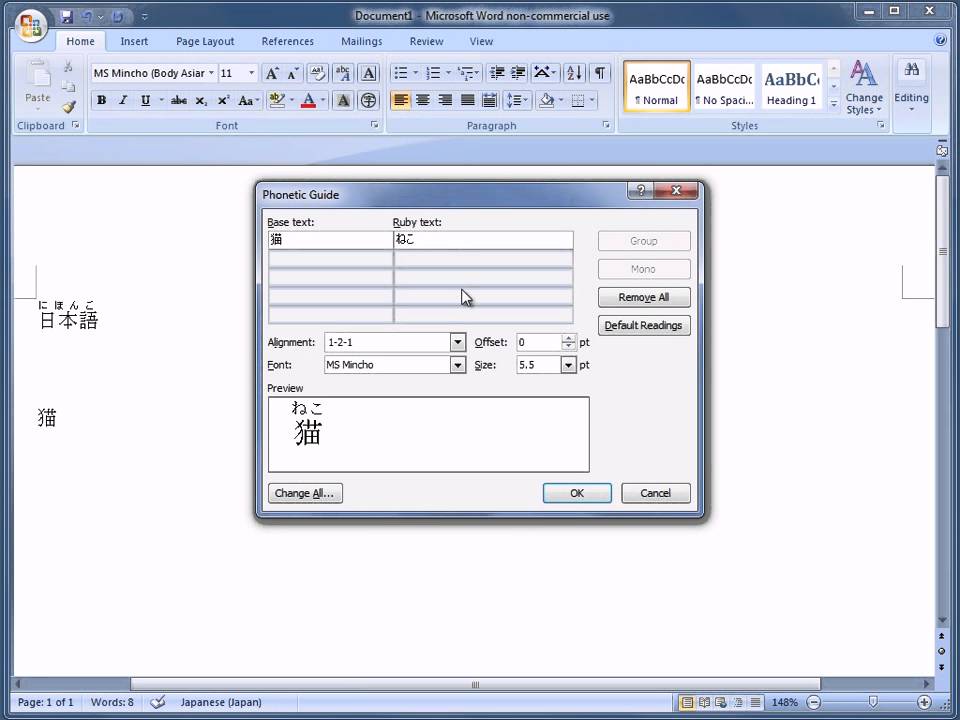Increase Offset stepper value
This screenshot has height=720, width=960.
[569, 338]
